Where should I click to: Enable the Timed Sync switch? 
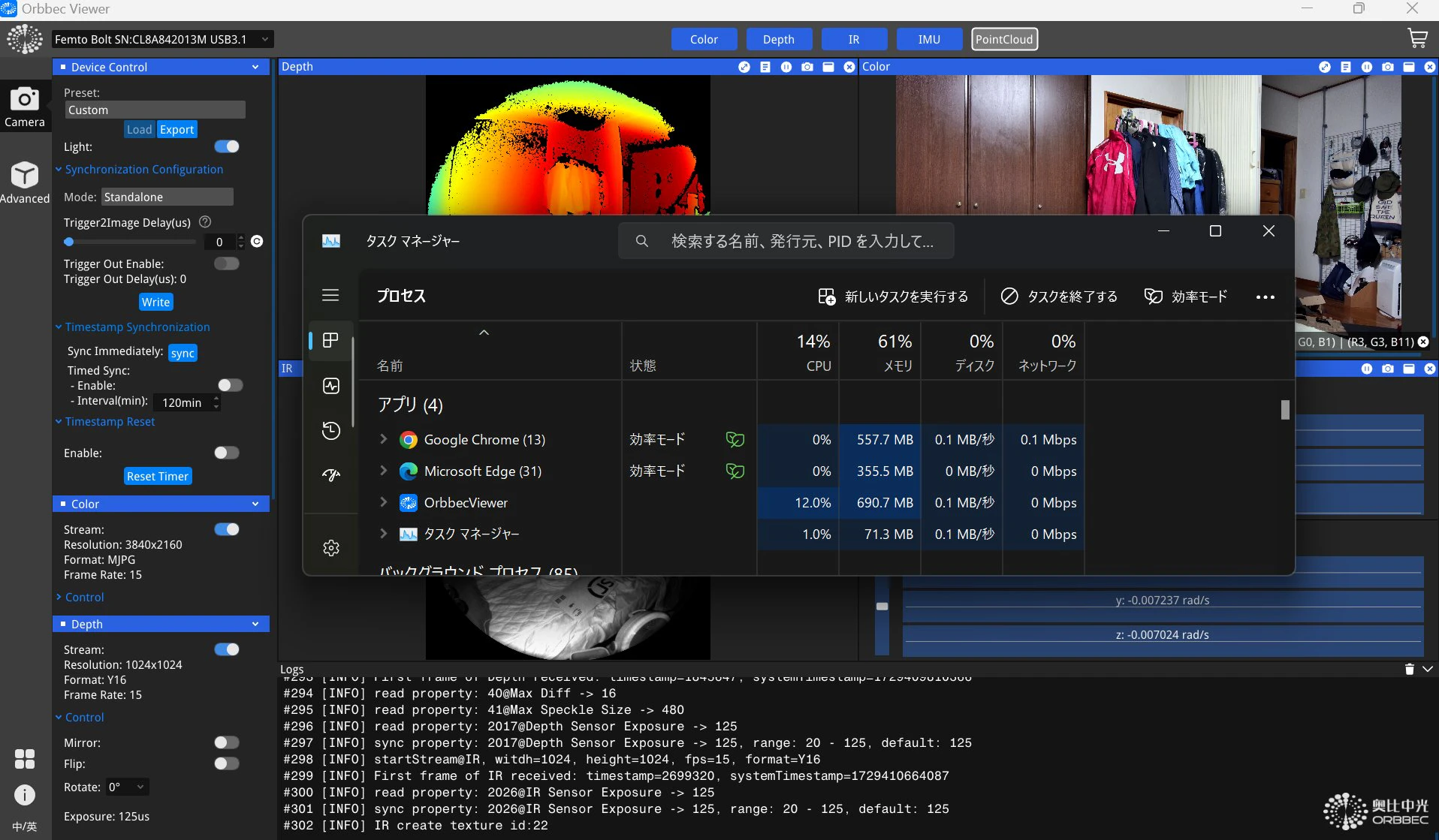231,385
